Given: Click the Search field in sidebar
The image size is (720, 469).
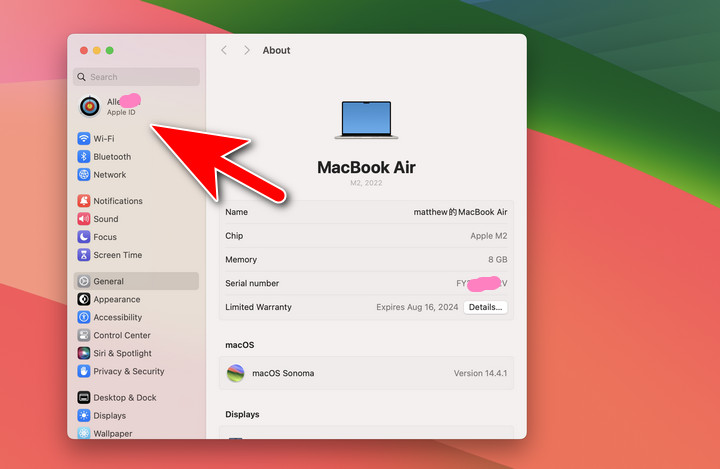Looking at the screenshot, I should tap(136, 77).
